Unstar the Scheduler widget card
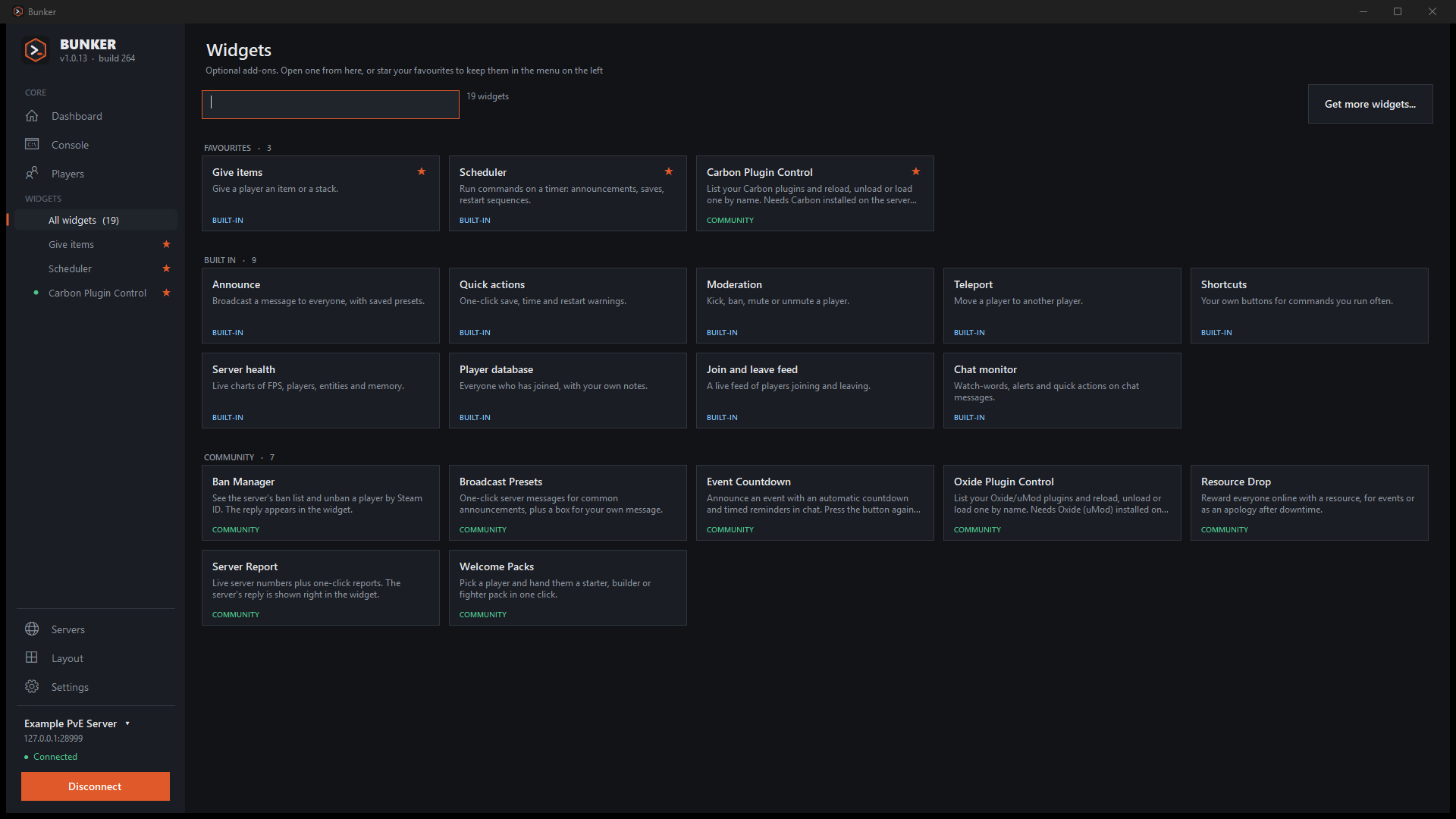This screenshot has height=819, width=1456. click(x=669, y=171)
